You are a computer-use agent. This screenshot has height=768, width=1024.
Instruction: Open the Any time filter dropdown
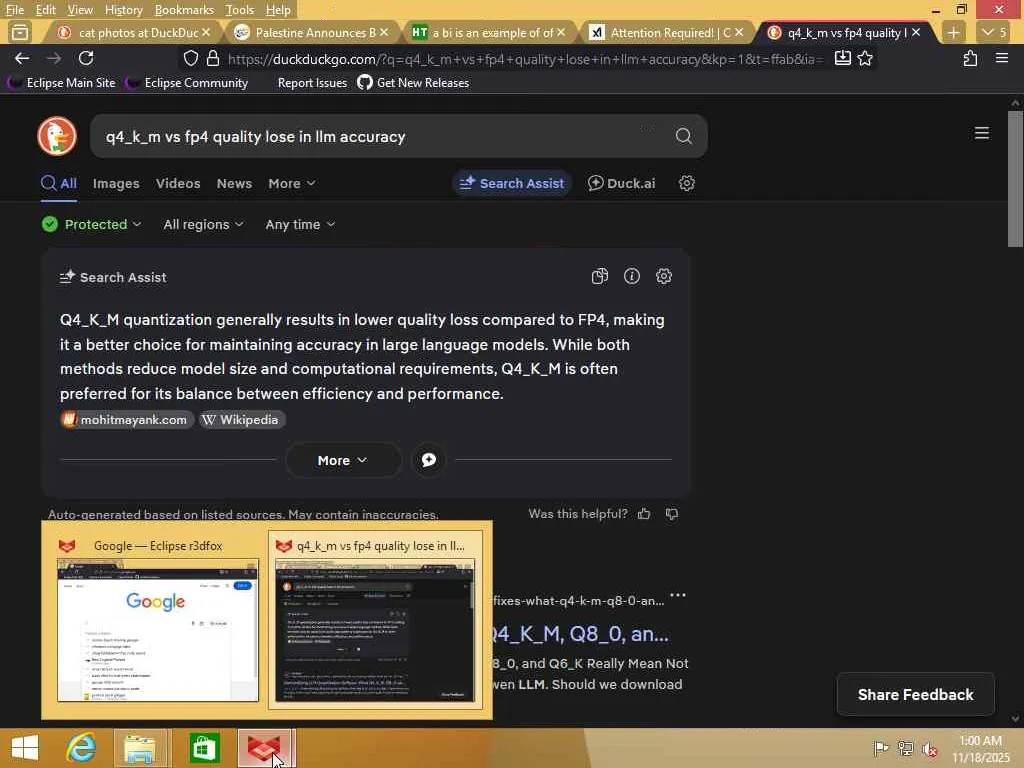(300, 225)
